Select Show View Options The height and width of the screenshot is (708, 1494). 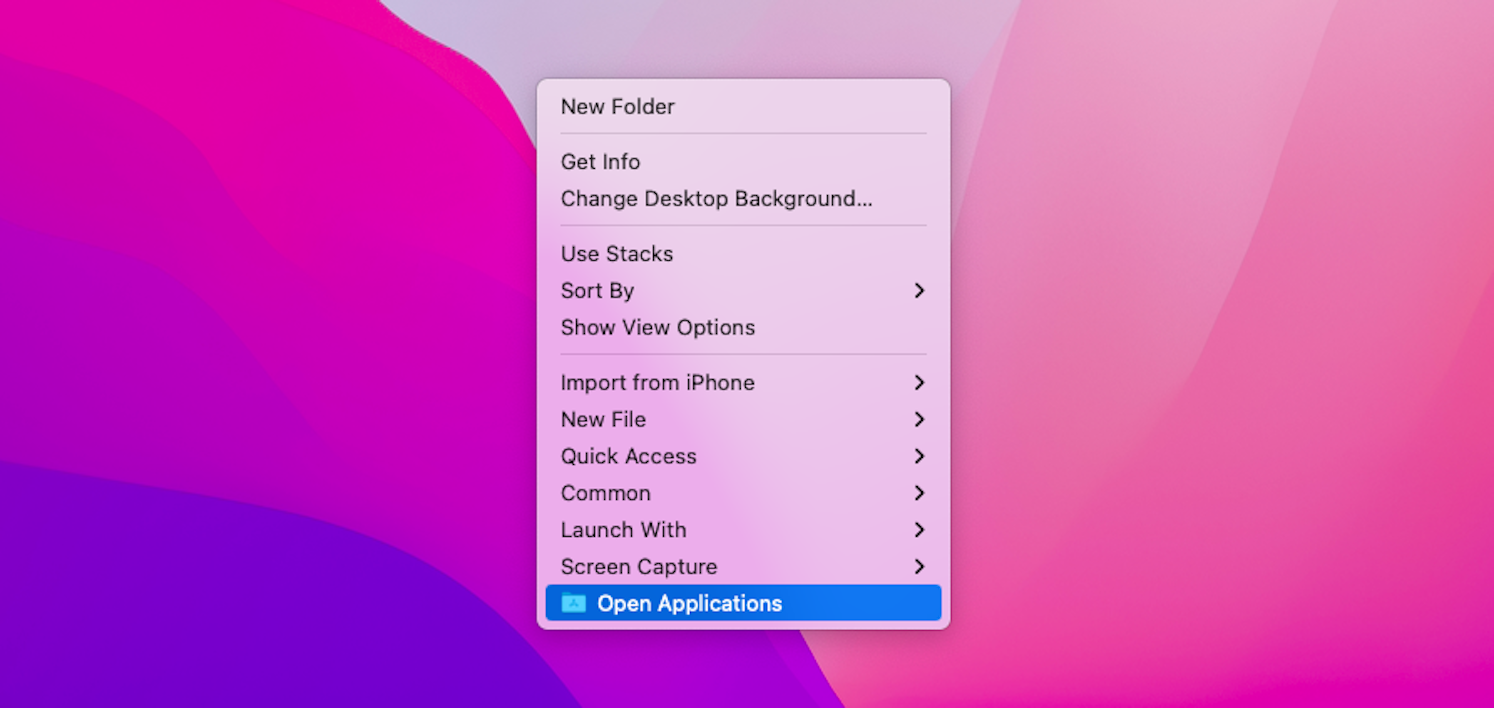point(657,327)
